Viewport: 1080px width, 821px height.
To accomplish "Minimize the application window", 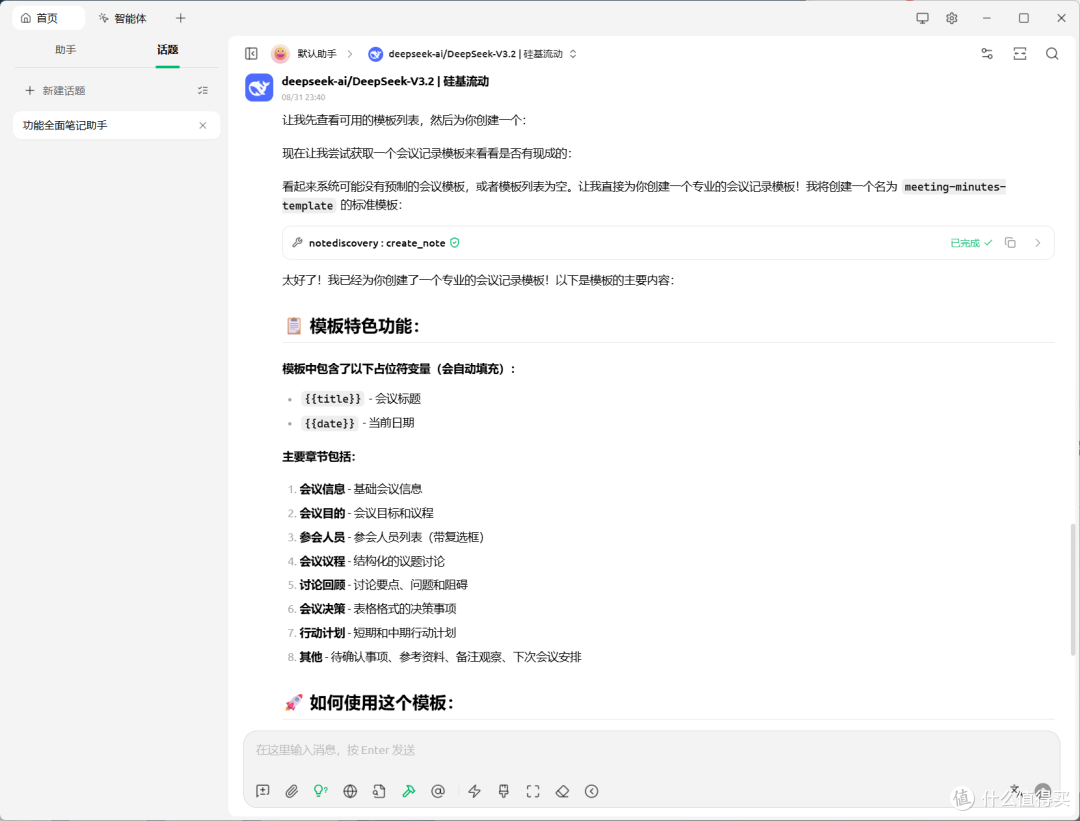I will coord(987,18).
